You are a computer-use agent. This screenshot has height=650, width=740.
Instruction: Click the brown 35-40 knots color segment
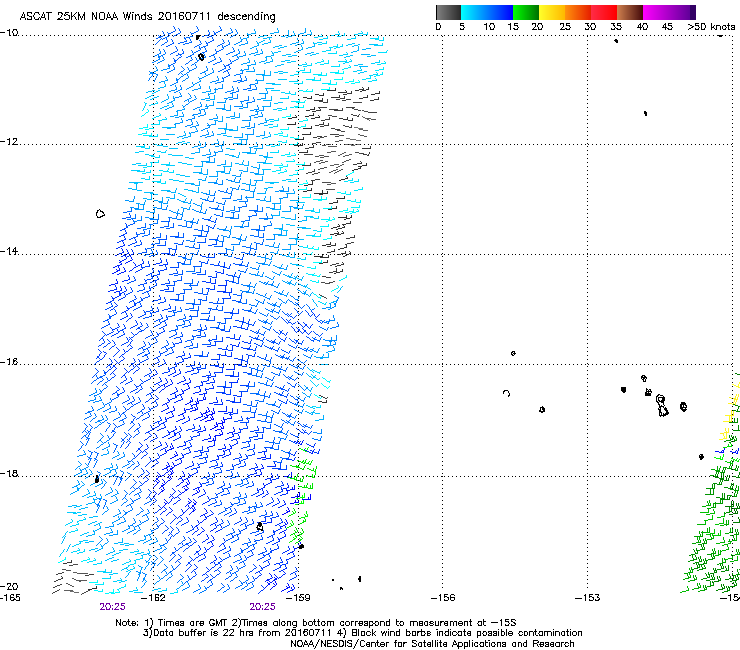point(630,12)
